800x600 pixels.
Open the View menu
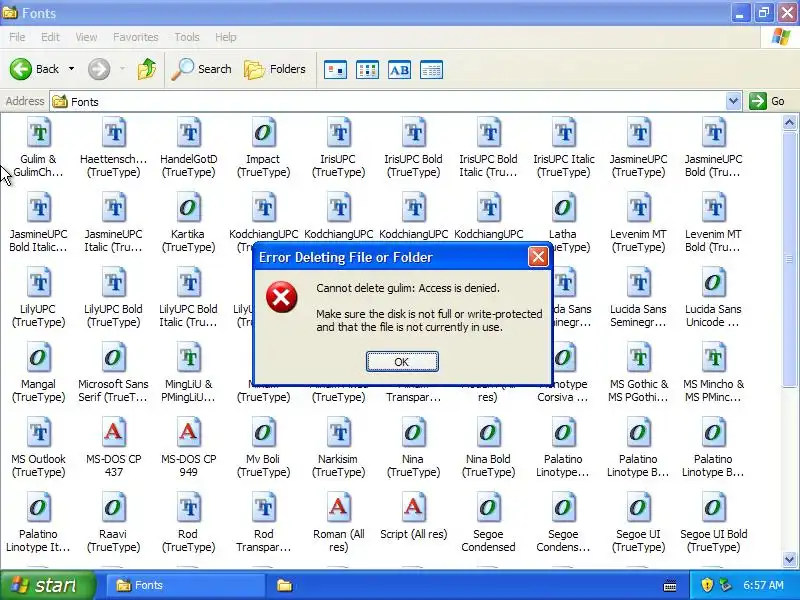[86, 37]
